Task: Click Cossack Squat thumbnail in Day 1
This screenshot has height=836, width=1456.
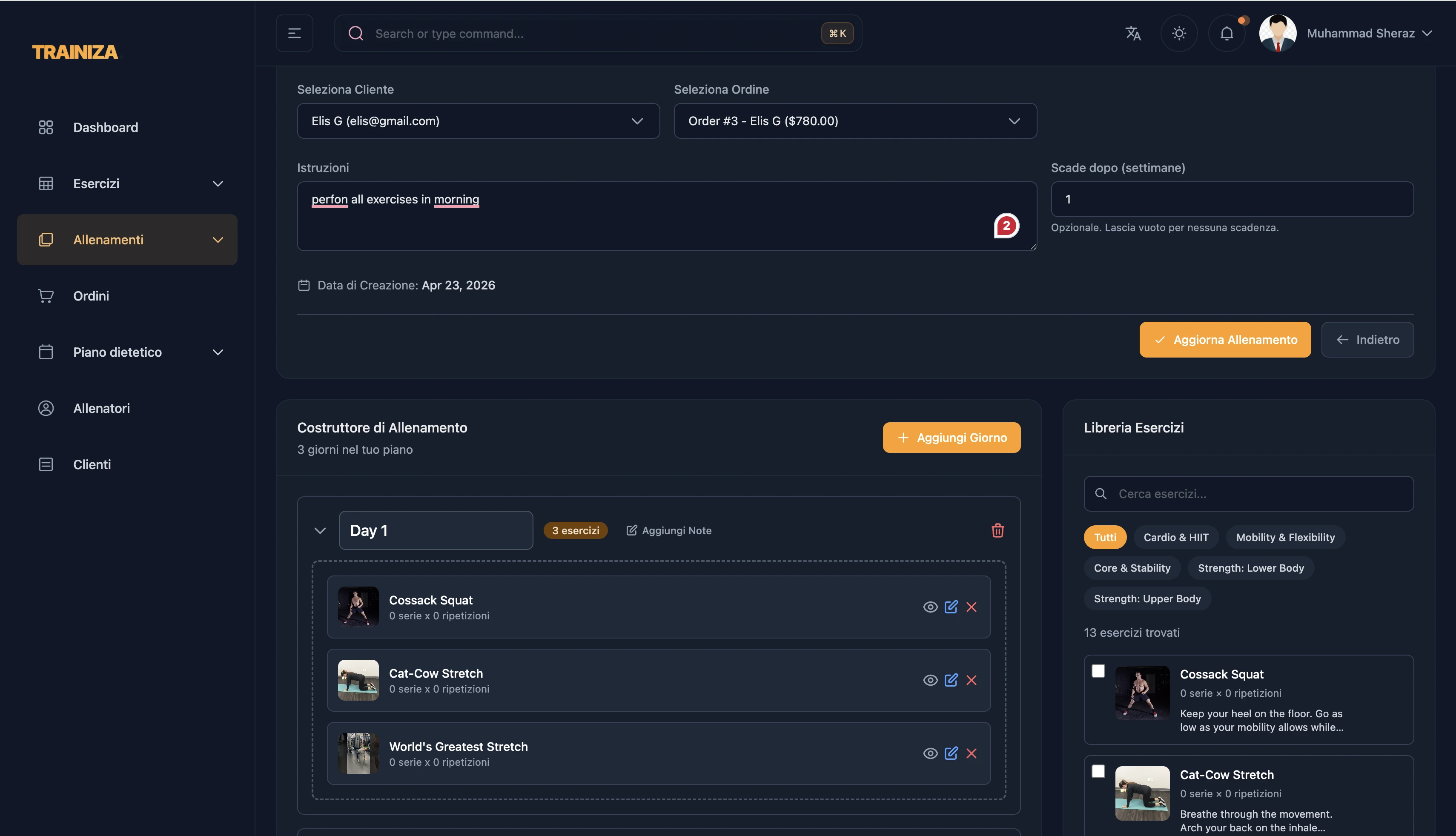Action: pos(358,607)
